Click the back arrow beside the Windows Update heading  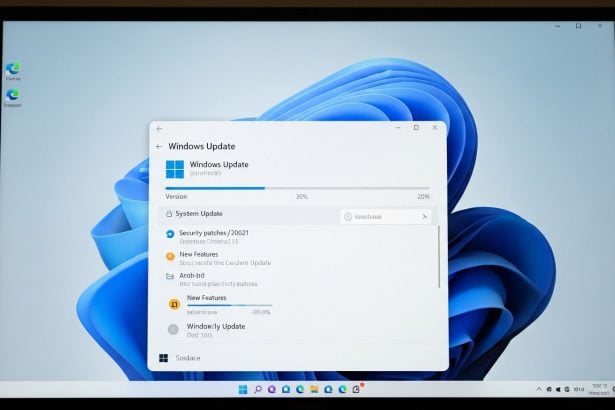(159, 147)
